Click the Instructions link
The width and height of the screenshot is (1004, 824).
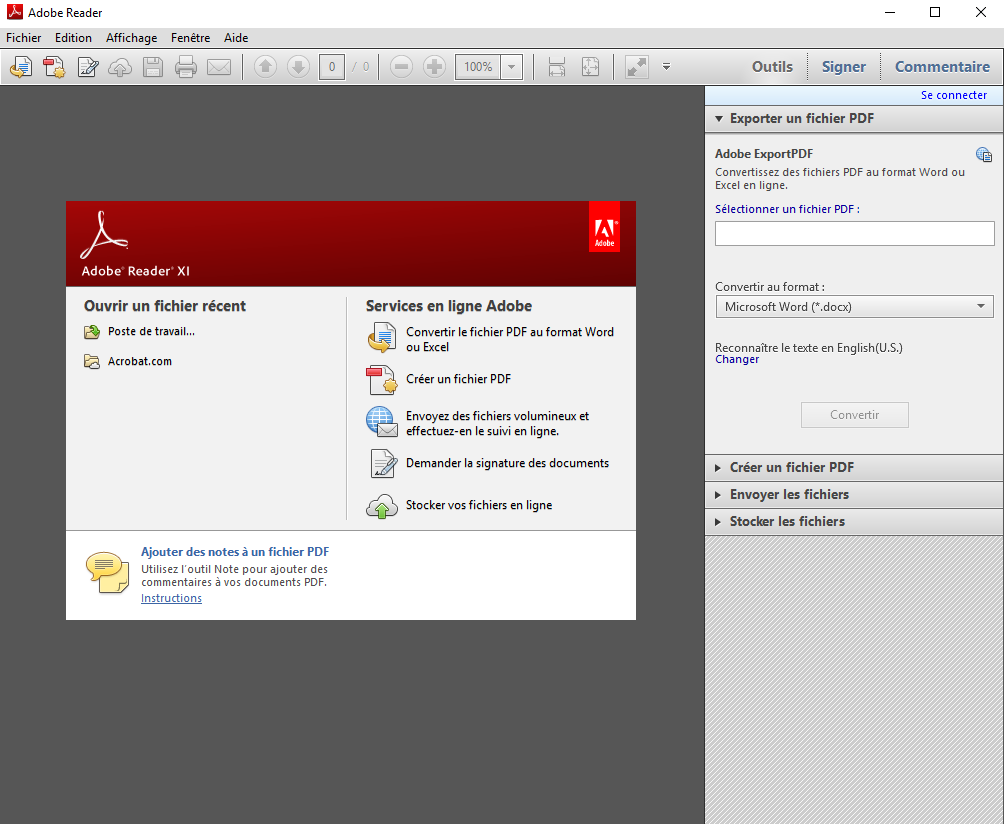pyautogui.click(x=171, y=598)
